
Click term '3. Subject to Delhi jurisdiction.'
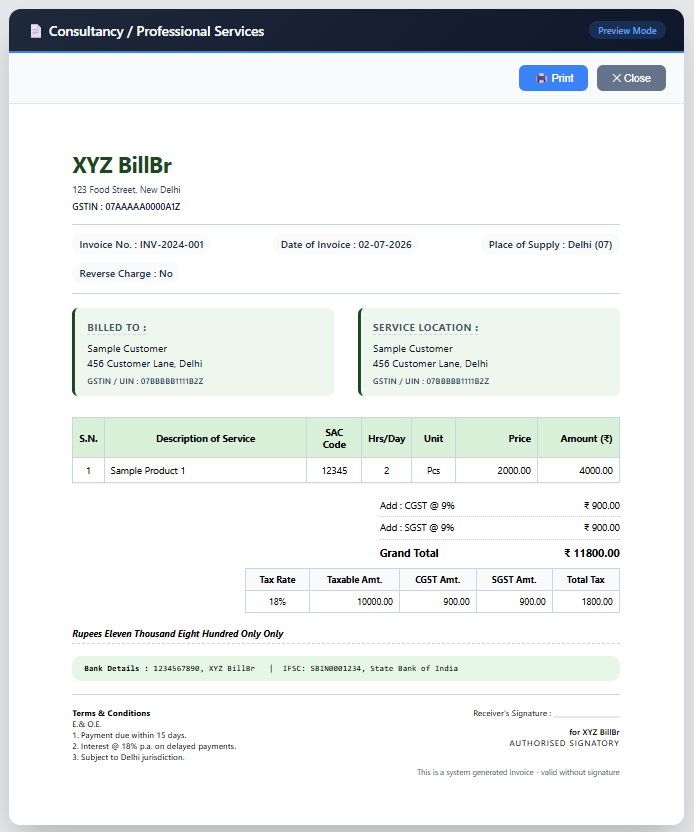click(x=128, y=757)
